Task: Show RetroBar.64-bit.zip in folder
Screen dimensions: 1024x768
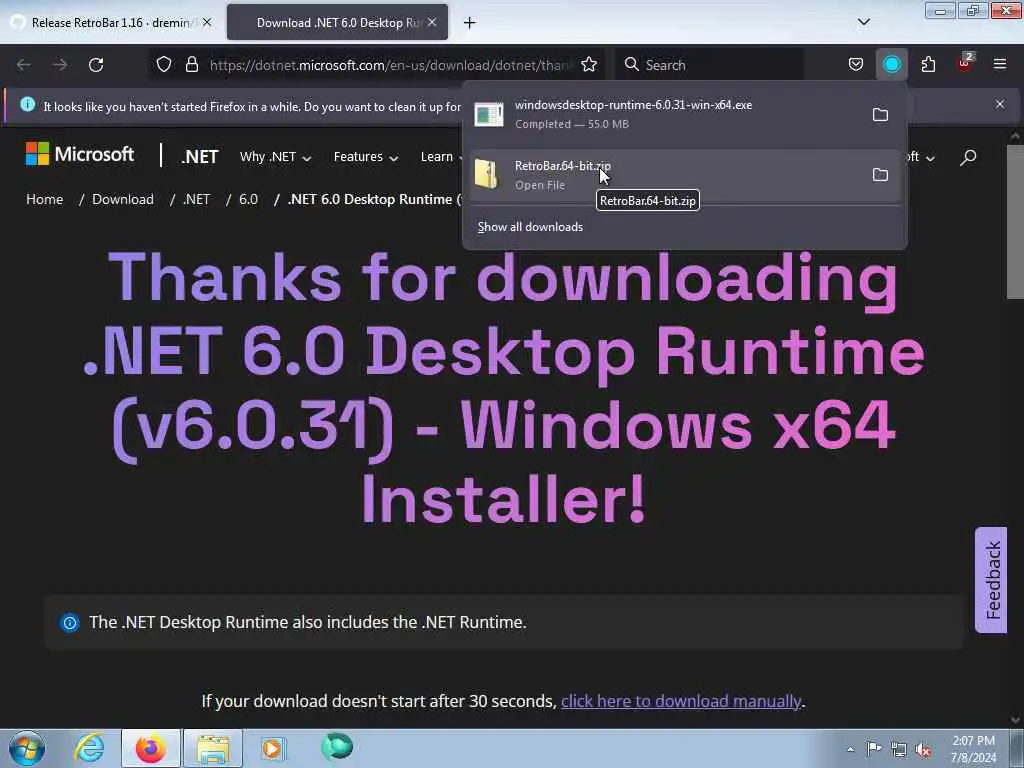Action: tap(880, 174)
